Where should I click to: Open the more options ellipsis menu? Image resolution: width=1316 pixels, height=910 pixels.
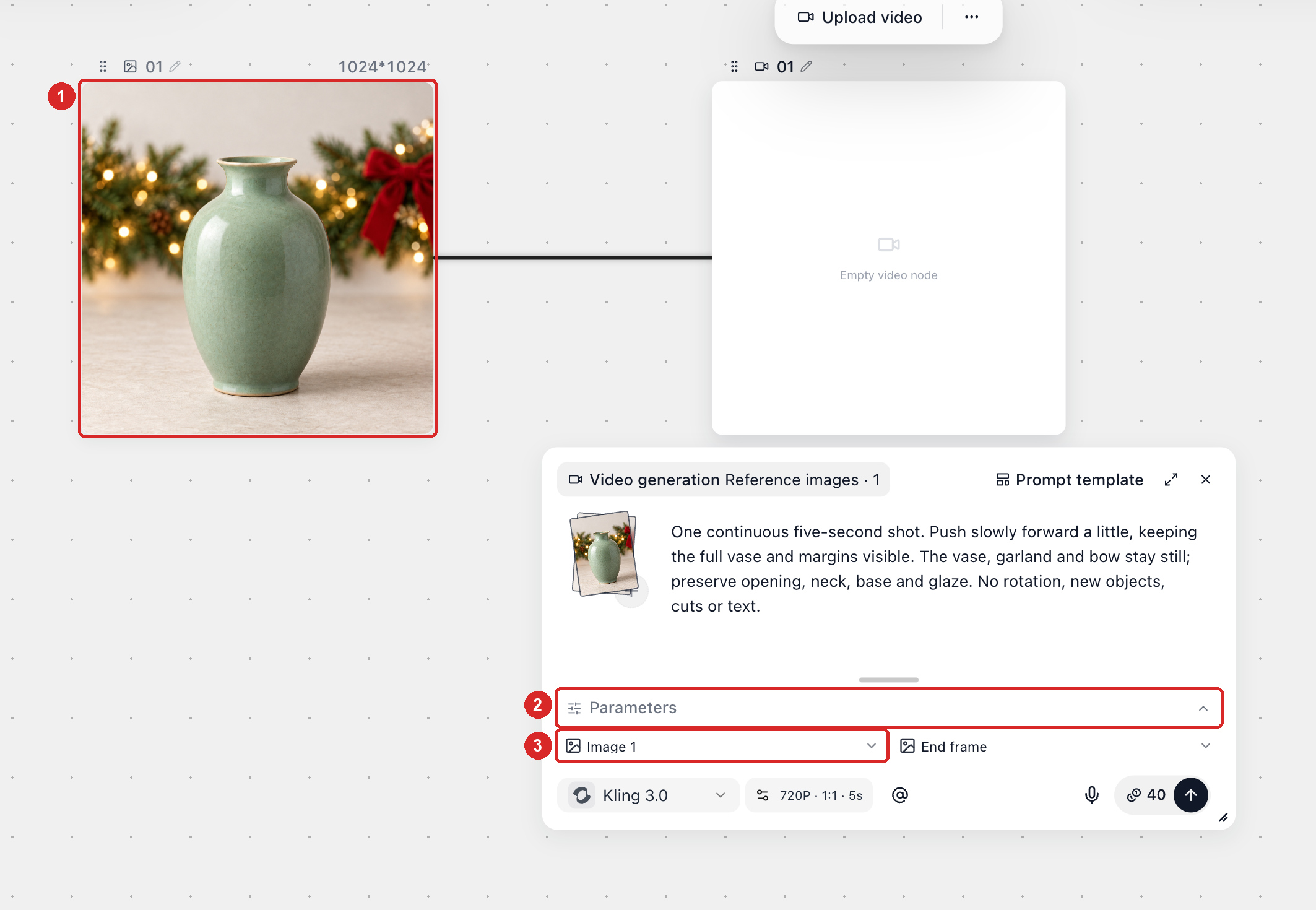[971, 17]
